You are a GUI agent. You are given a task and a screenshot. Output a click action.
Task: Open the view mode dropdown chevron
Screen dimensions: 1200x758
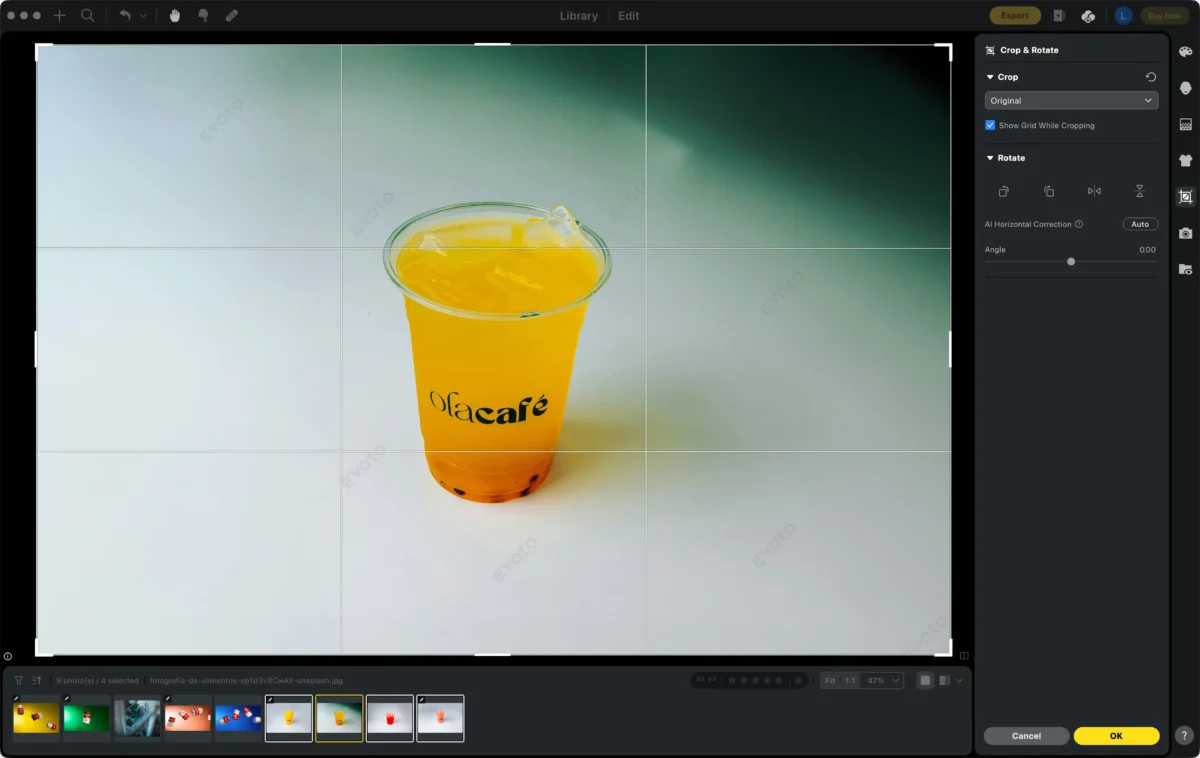(959, 680)
